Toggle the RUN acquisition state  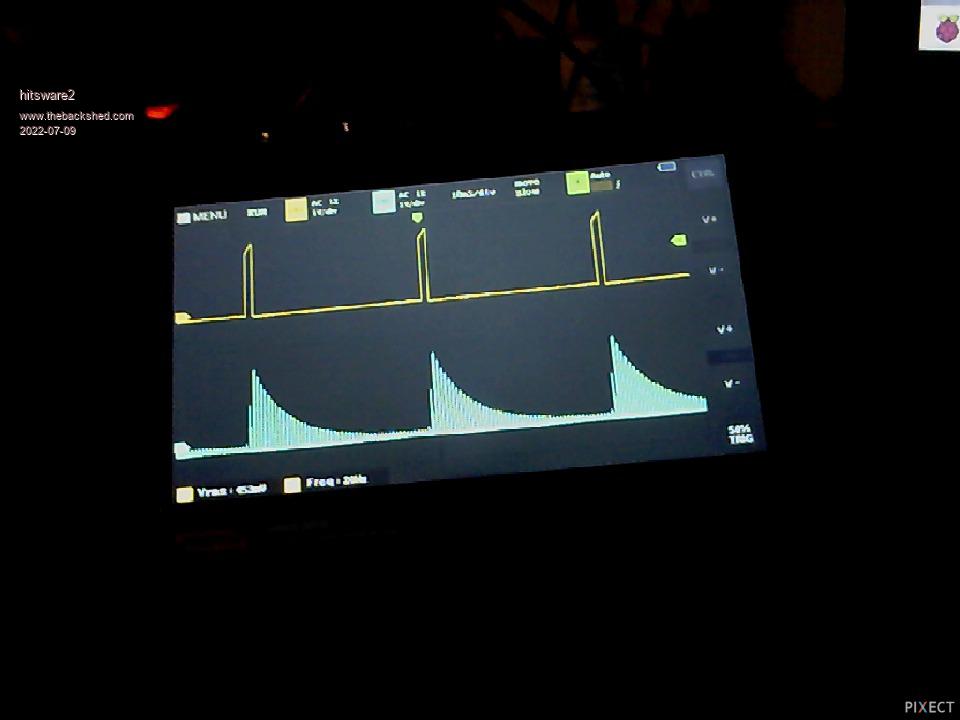(x=257, y=212)
